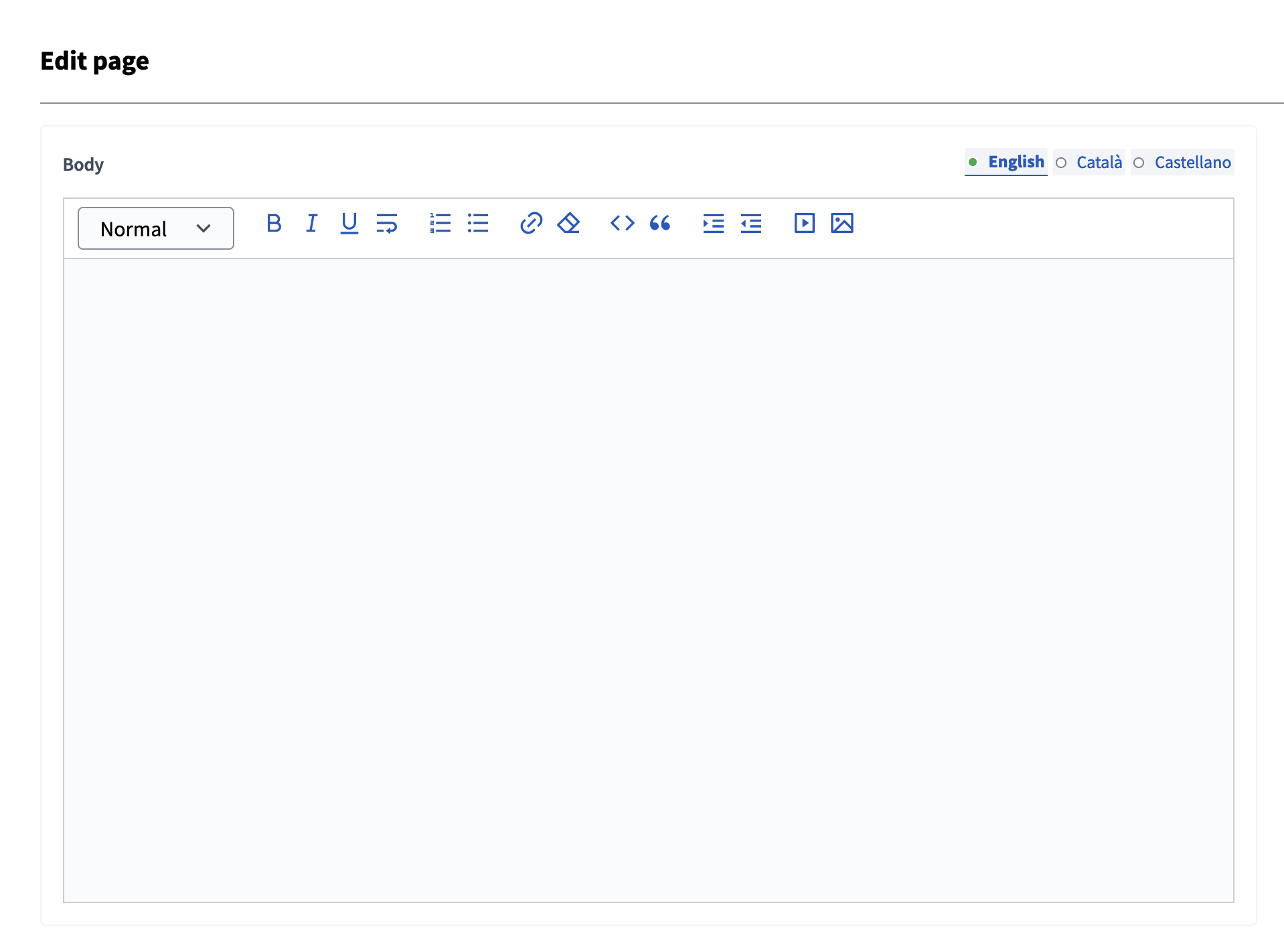
Task: Select the Castellano language radio button
Action: [1139, 163]
